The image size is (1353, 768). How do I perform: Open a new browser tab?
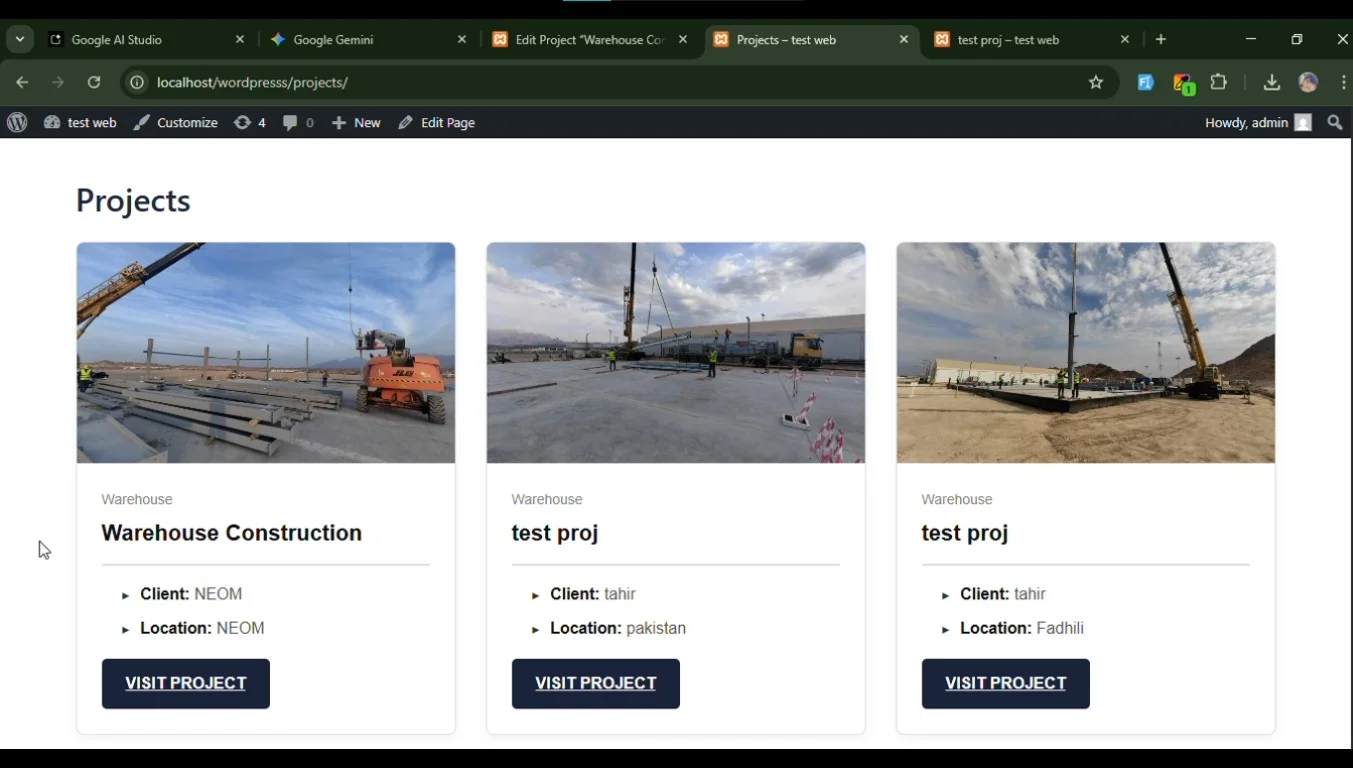[1161, 40]
